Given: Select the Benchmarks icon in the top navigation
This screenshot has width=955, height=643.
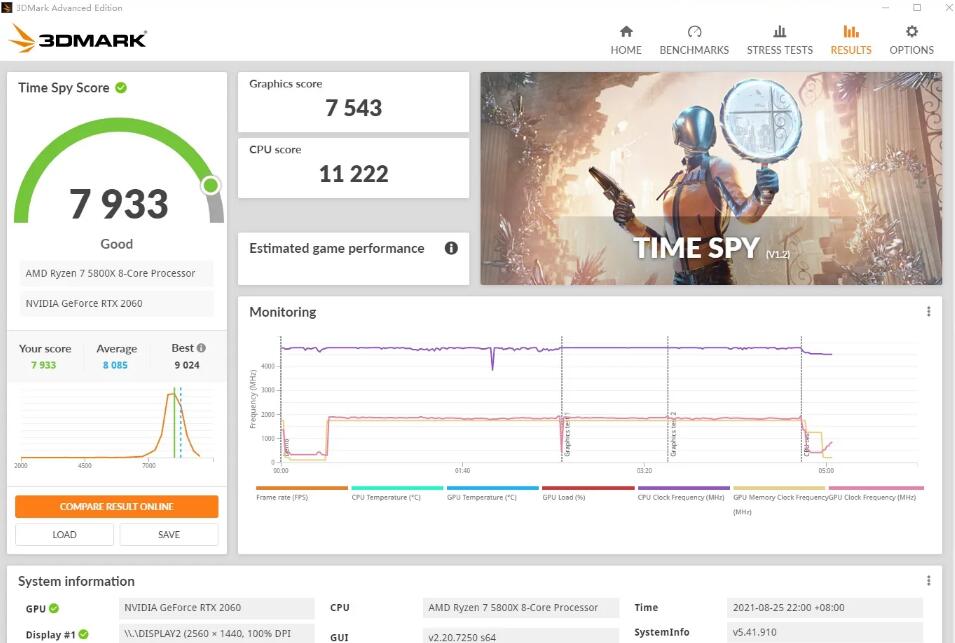Looking at the screenshot, I should click(x=694, y=32).
